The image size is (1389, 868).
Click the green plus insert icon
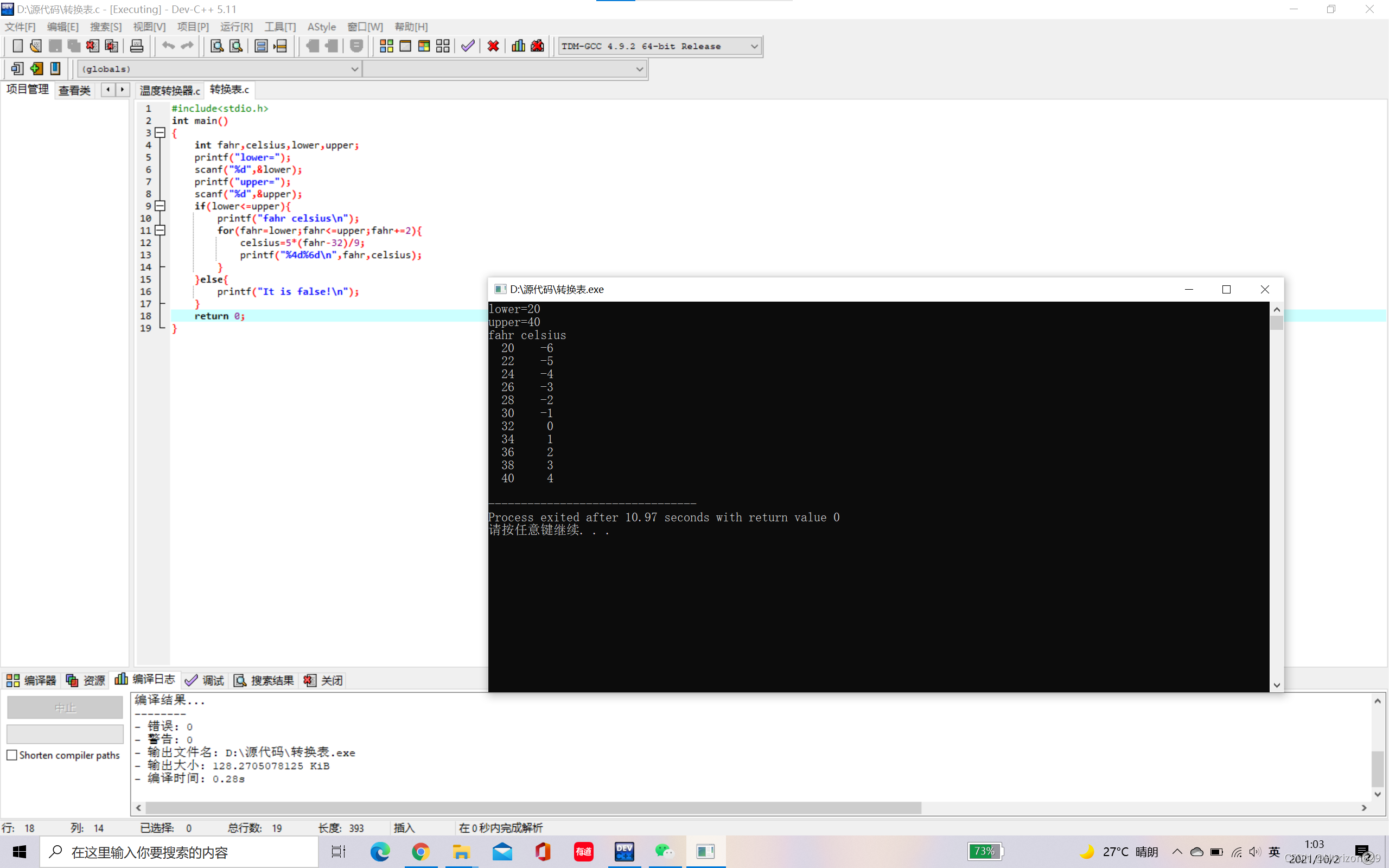pos(36,69)
